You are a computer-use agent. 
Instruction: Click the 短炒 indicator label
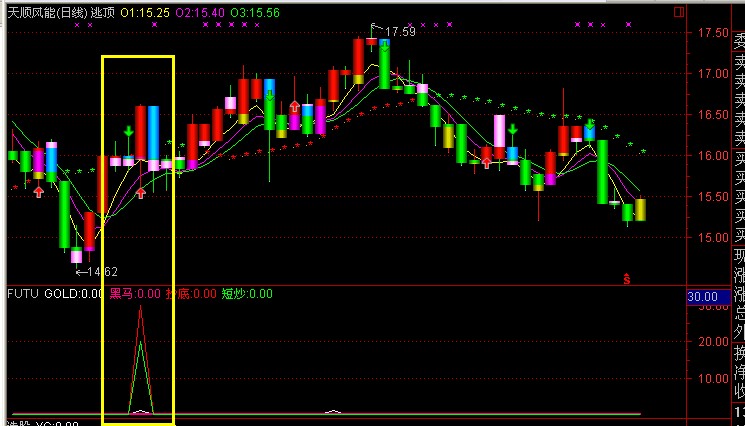point(246,294)
